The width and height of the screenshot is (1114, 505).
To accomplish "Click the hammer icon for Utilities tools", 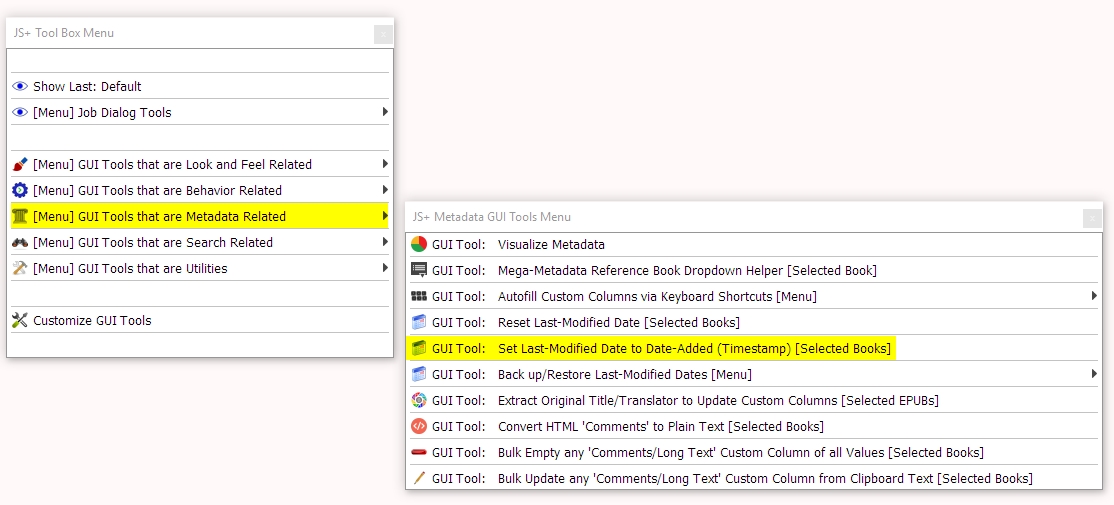I will coord(20,268).
